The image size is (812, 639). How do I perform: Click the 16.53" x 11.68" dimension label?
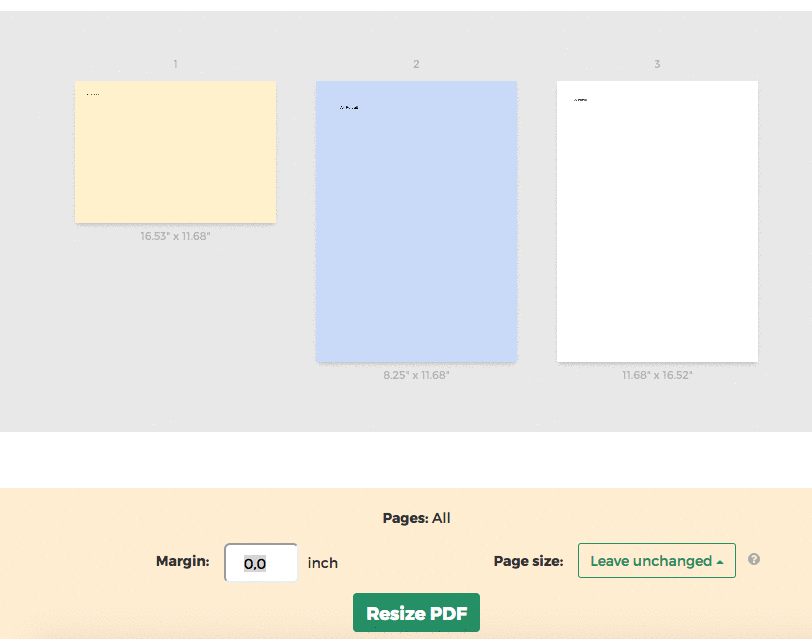tap(175, 237)
